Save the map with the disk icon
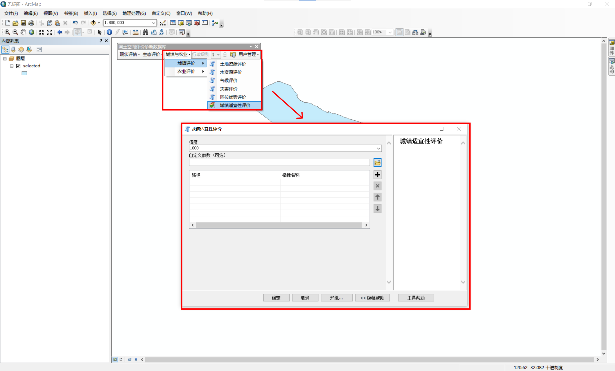Viewport: 615px width, 371px height. (23, 23)
